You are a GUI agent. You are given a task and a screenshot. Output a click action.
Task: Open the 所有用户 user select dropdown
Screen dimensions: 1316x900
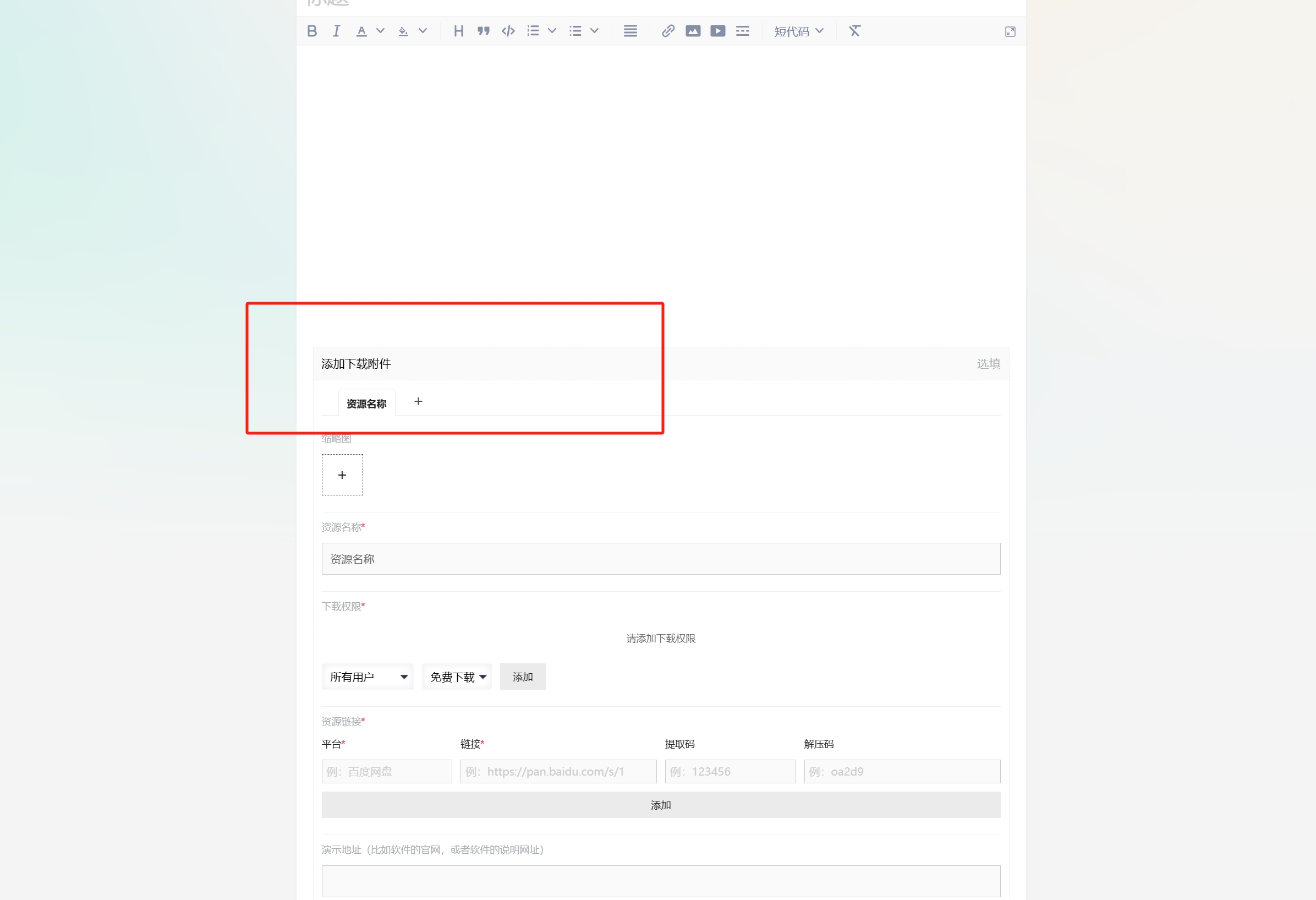[x=367, y=677]
